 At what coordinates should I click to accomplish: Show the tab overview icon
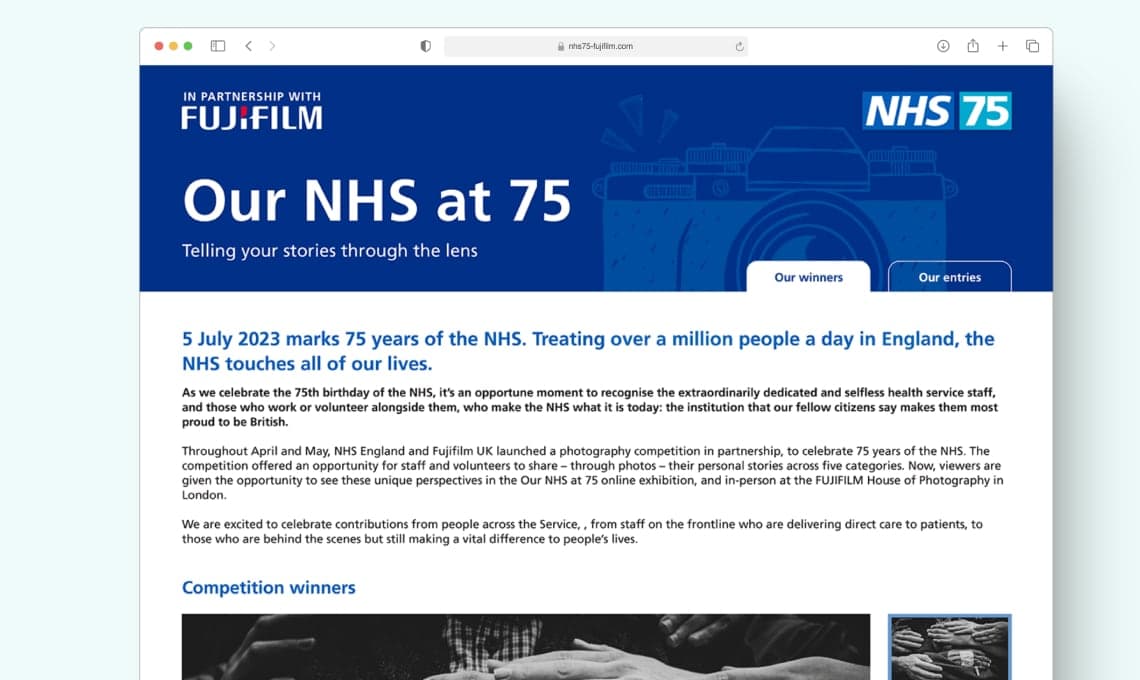tap(1032, 46)
